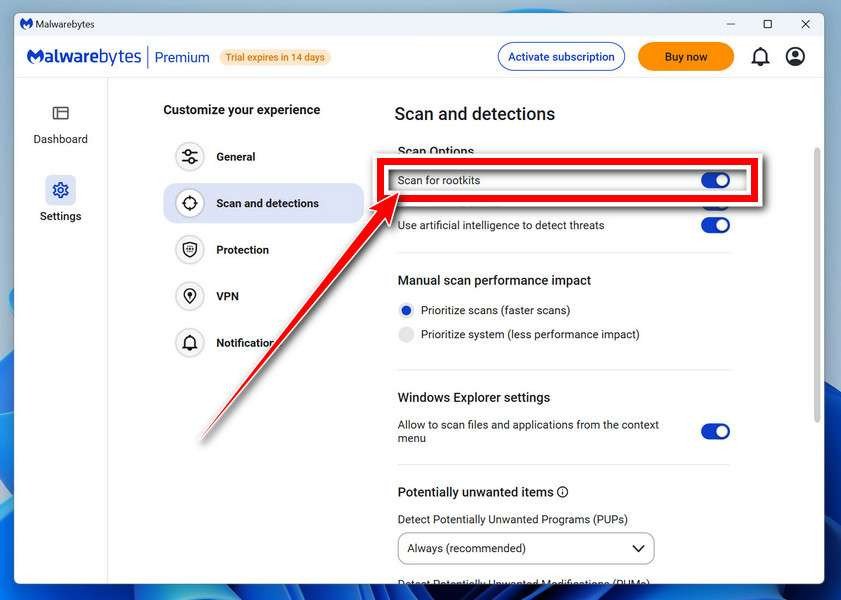
Task: Click 'Use artificial intelligence to detect threats' text
Action: (501, 225)
